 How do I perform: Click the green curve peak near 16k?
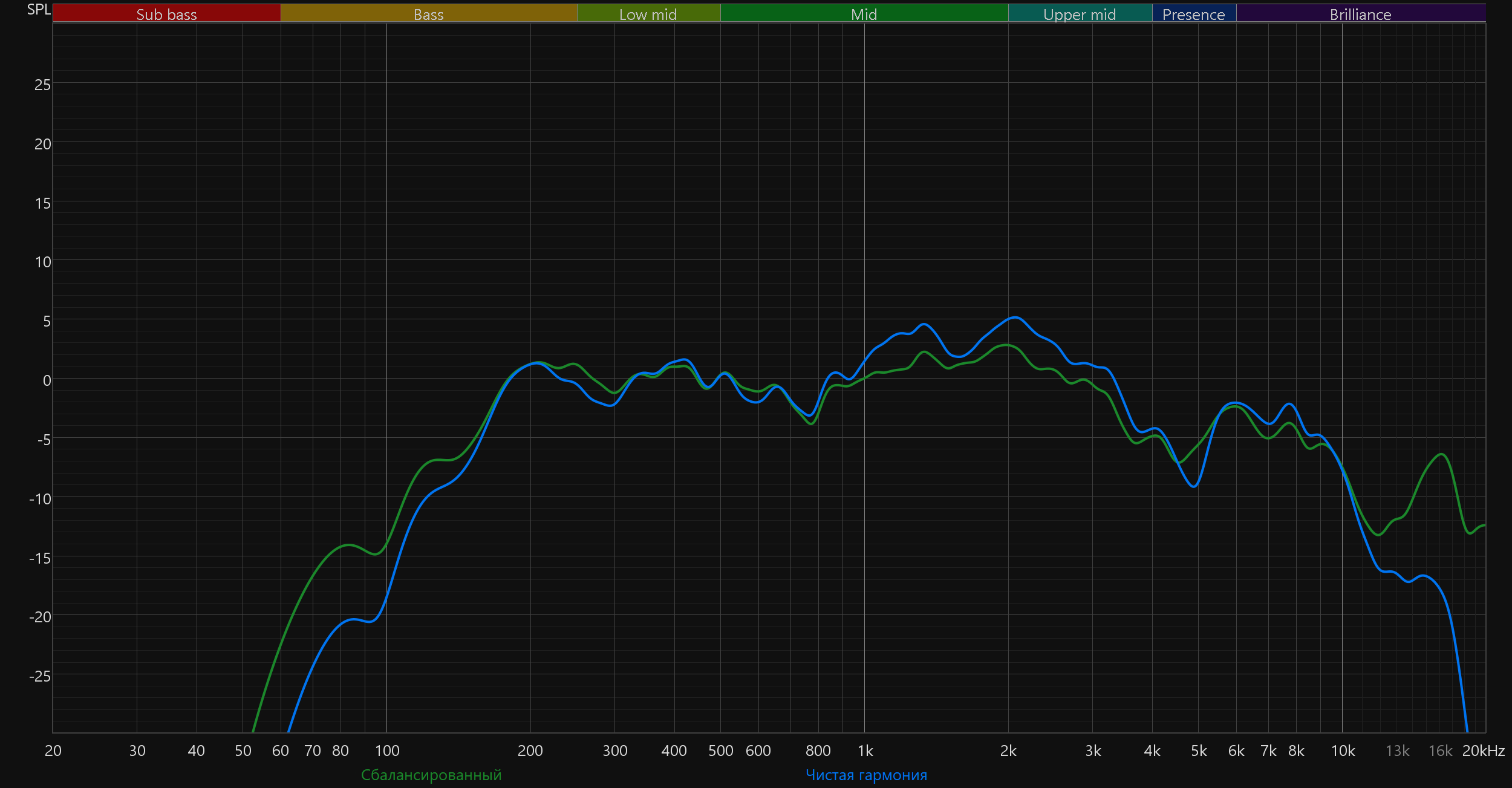1442,454
